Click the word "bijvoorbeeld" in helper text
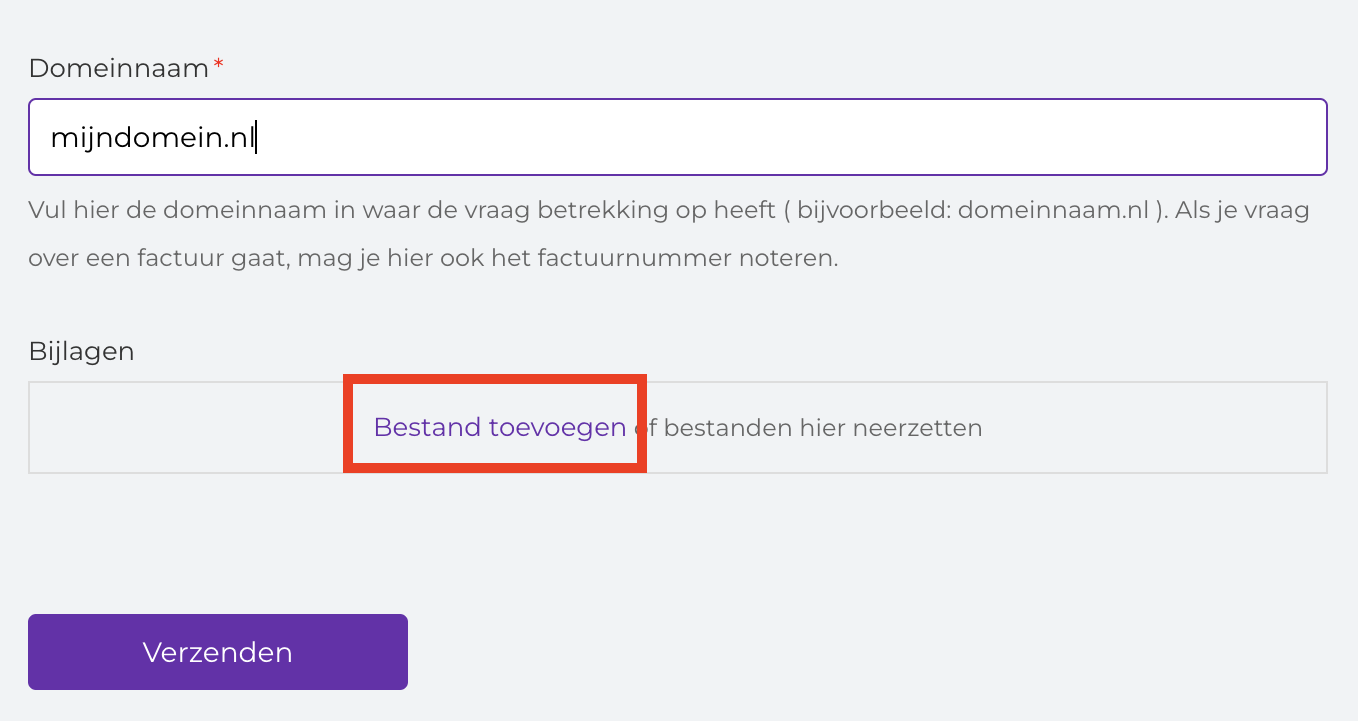The width and height of the screenshot is (1358, 721). (870, 211)
